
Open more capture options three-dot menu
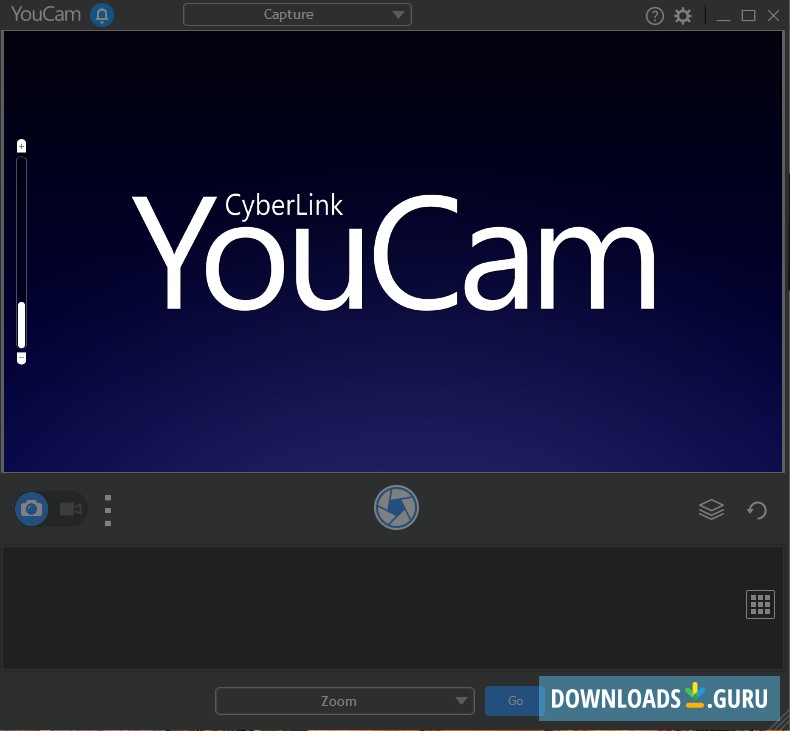[108, 510]
